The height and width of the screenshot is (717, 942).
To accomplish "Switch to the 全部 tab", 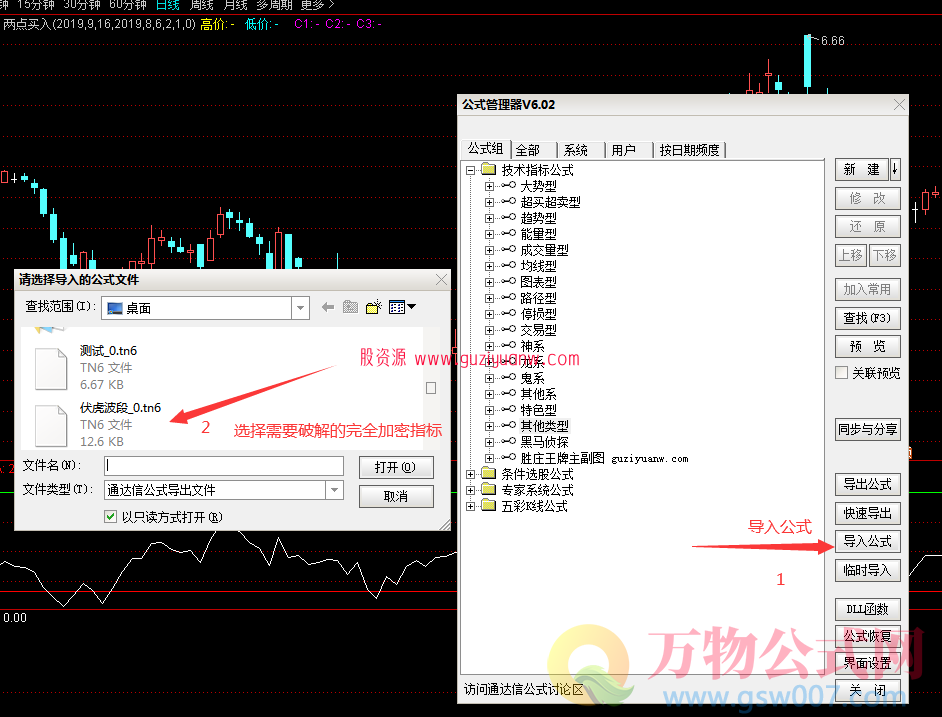I will 528,150.
